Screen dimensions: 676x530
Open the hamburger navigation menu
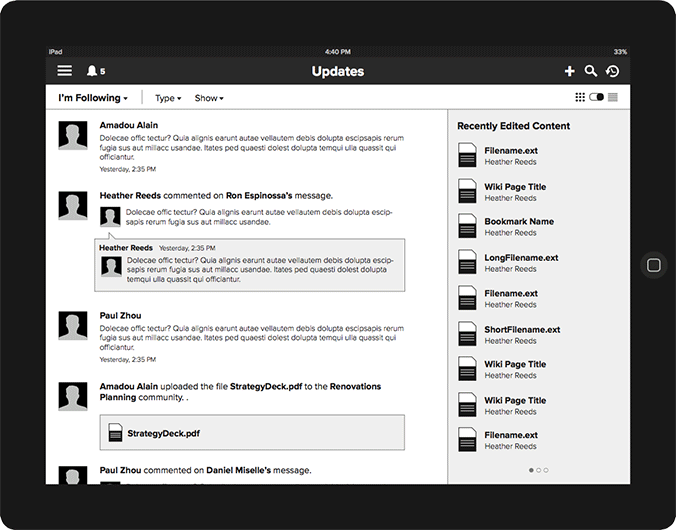pyautogui.click(x=65, y=71)
